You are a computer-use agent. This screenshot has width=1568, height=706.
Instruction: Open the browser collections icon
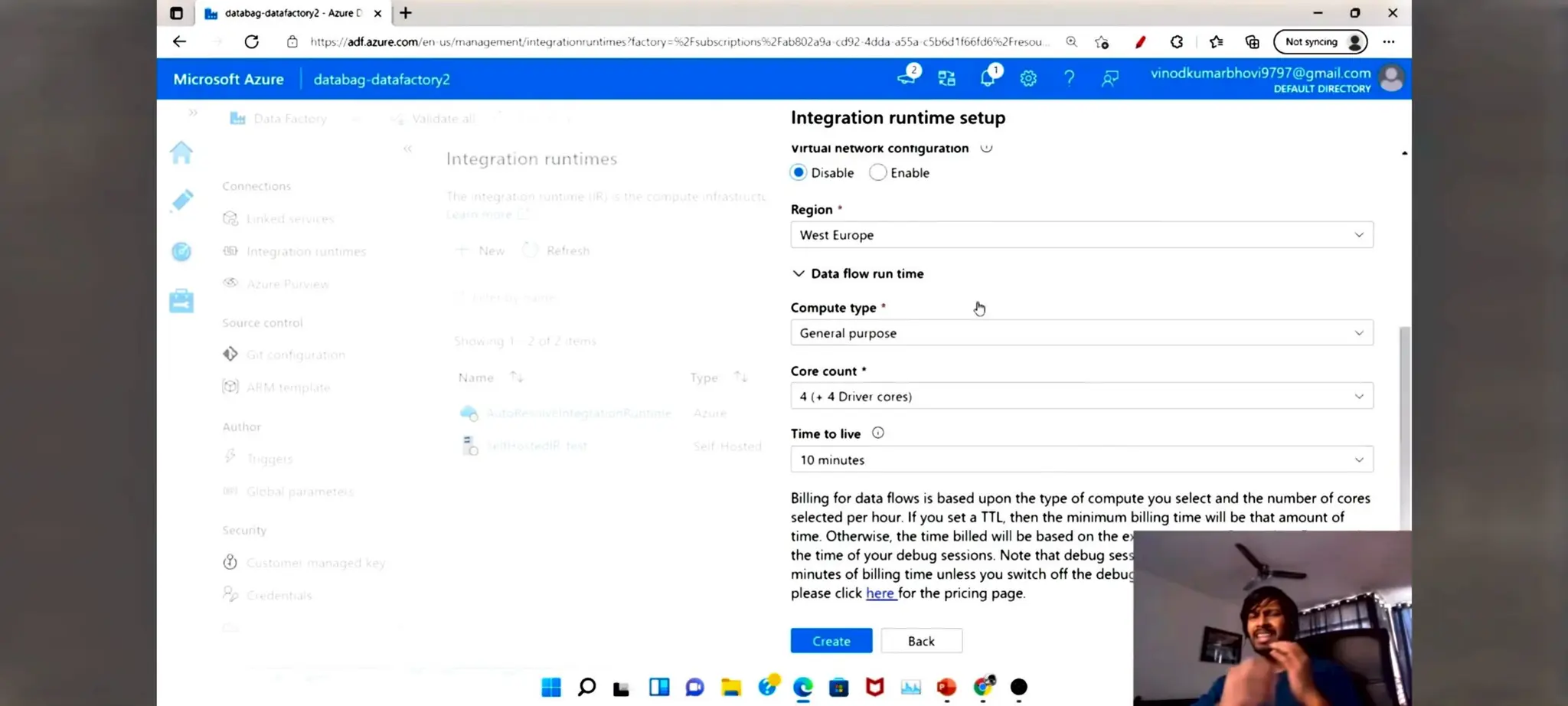click(x=1253, y=41)
